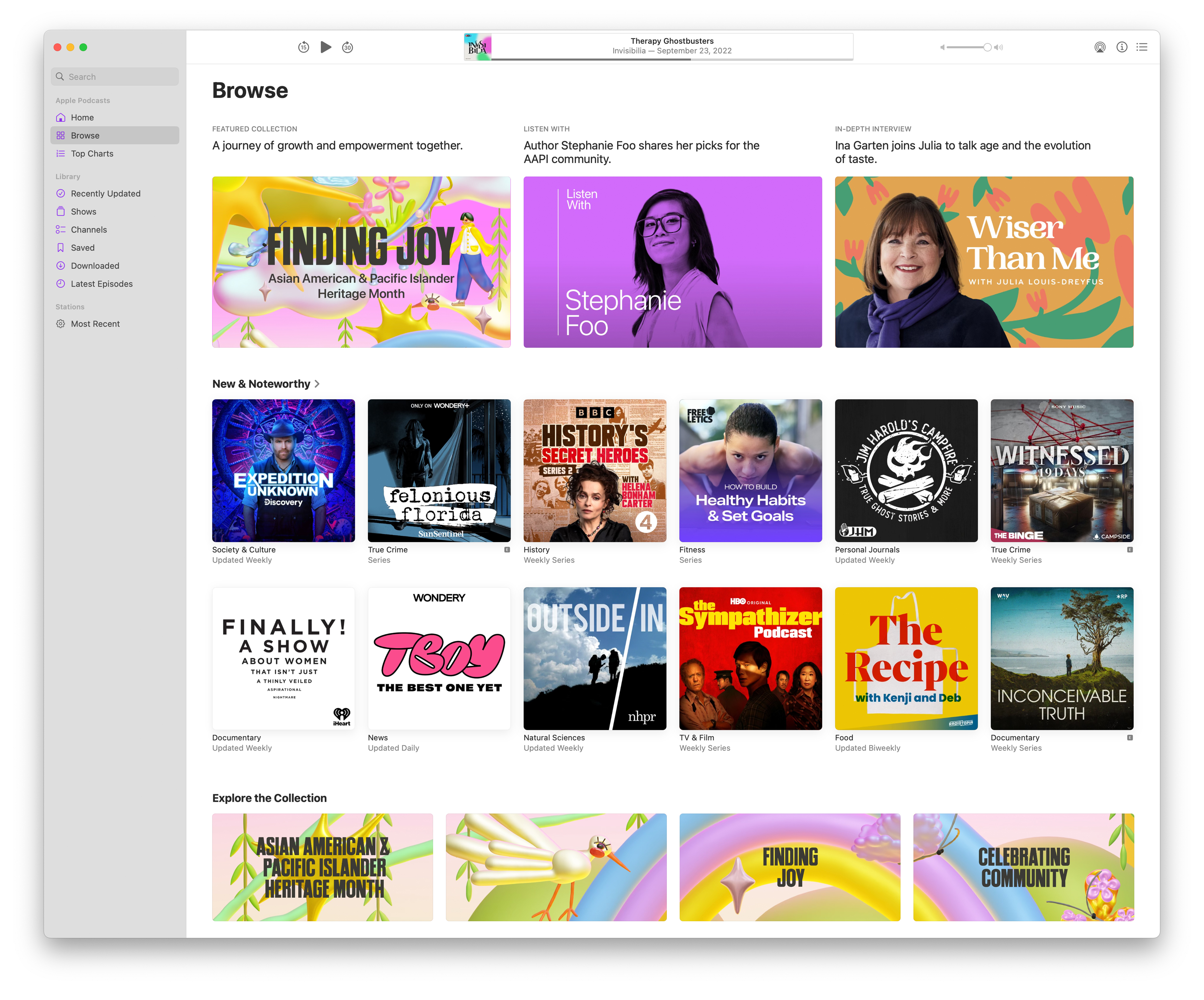Go to Recently Updated in Library
Screen dimensions: 1204x1000
click(106, 194)
